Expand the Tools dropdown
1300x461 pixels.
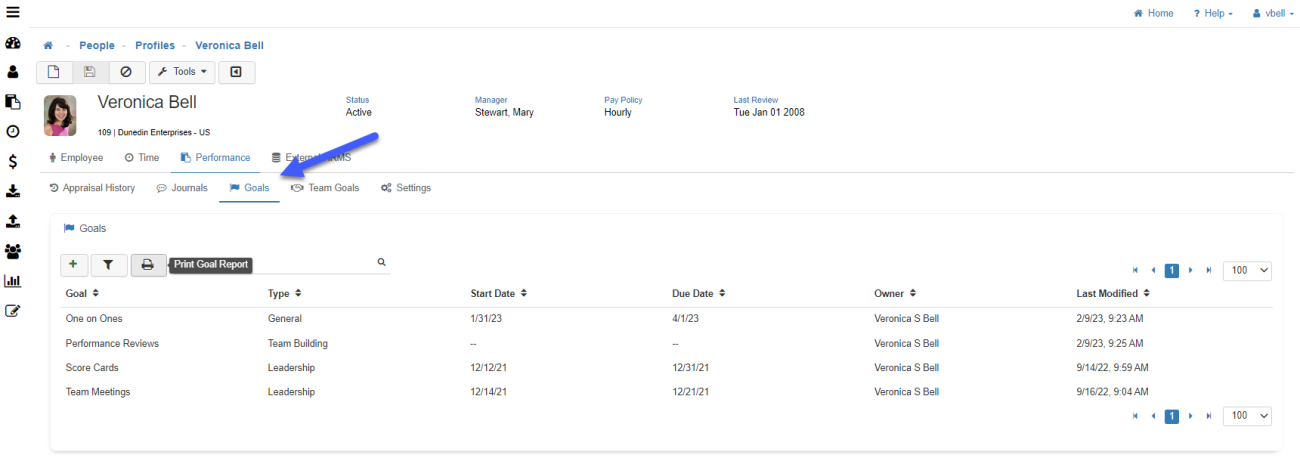click(x=181, y=72)
